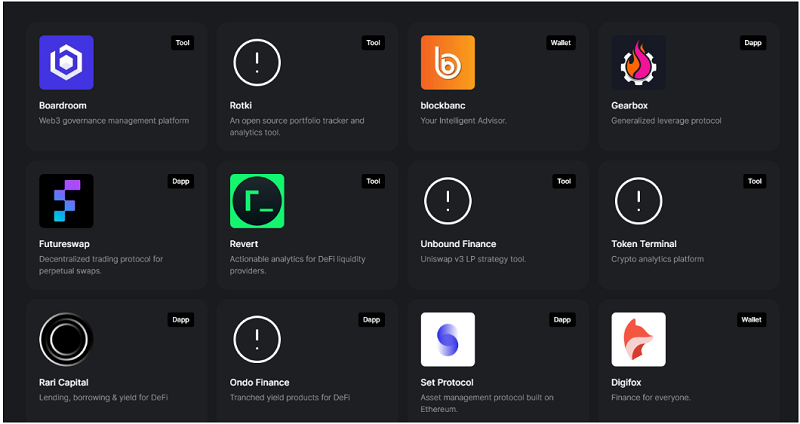The height and width of the screenshot is (424, 800).
Task: Open the Token Terminal placeholder icon
Action: [638, 201]
